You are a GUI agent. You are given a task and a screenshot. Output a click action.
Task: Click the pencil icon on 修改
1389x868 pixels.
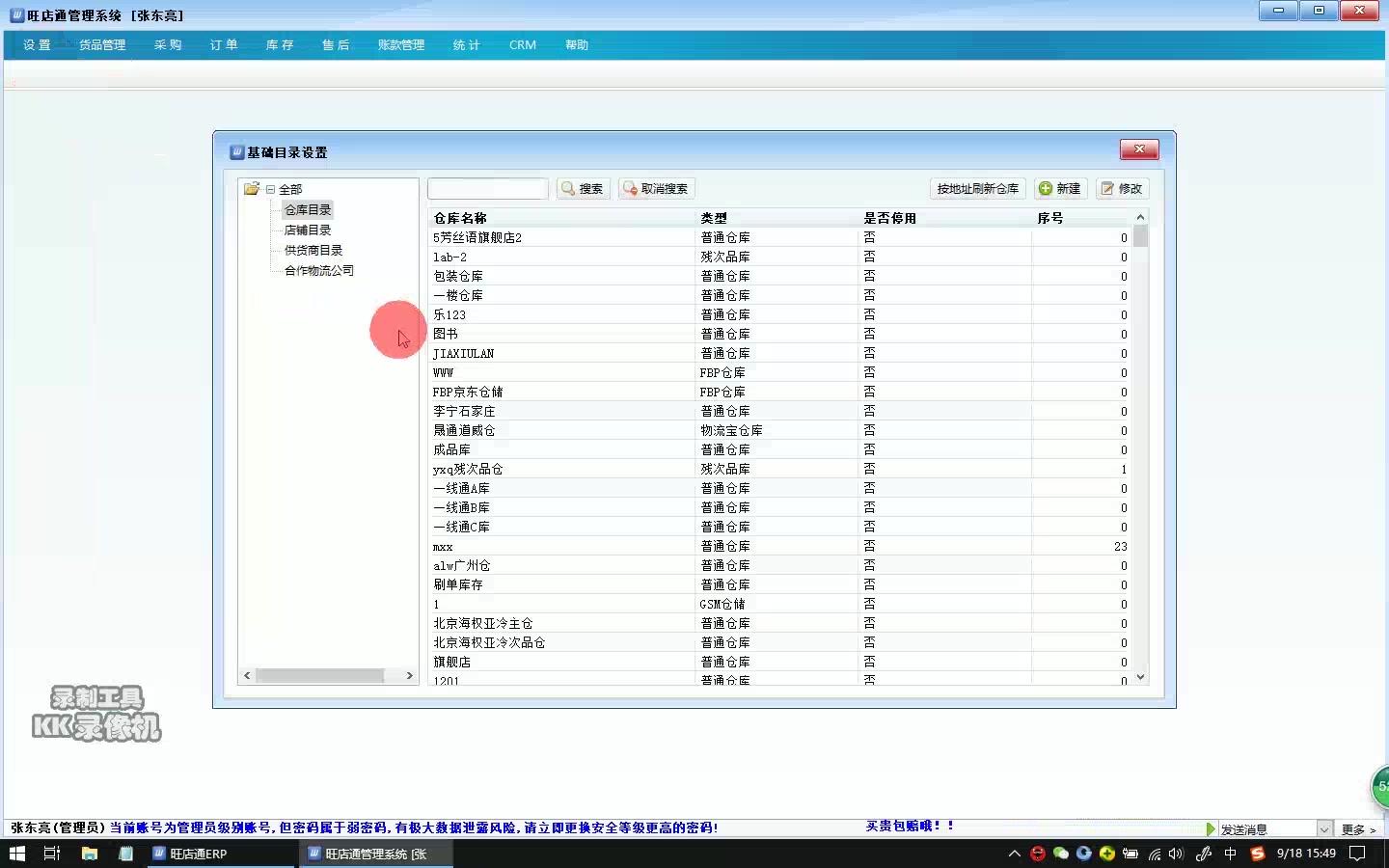click(1107, 189)
